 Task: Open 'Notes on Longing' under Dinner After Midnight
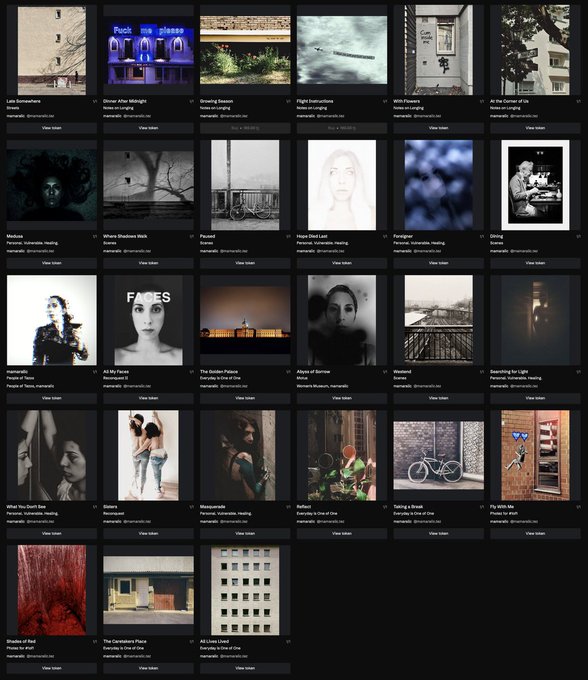pos(117,108)
